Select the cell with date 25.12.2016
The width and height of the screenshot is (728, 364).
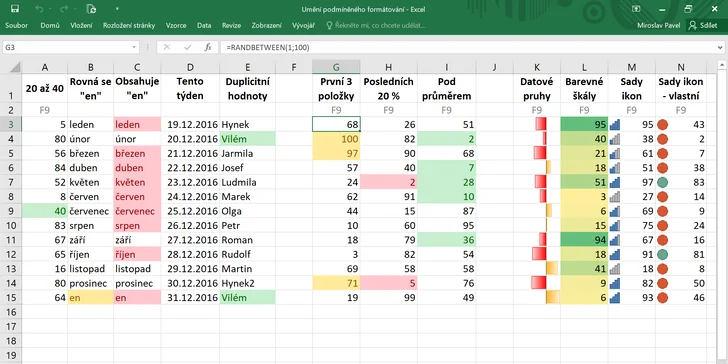(190, 211)
